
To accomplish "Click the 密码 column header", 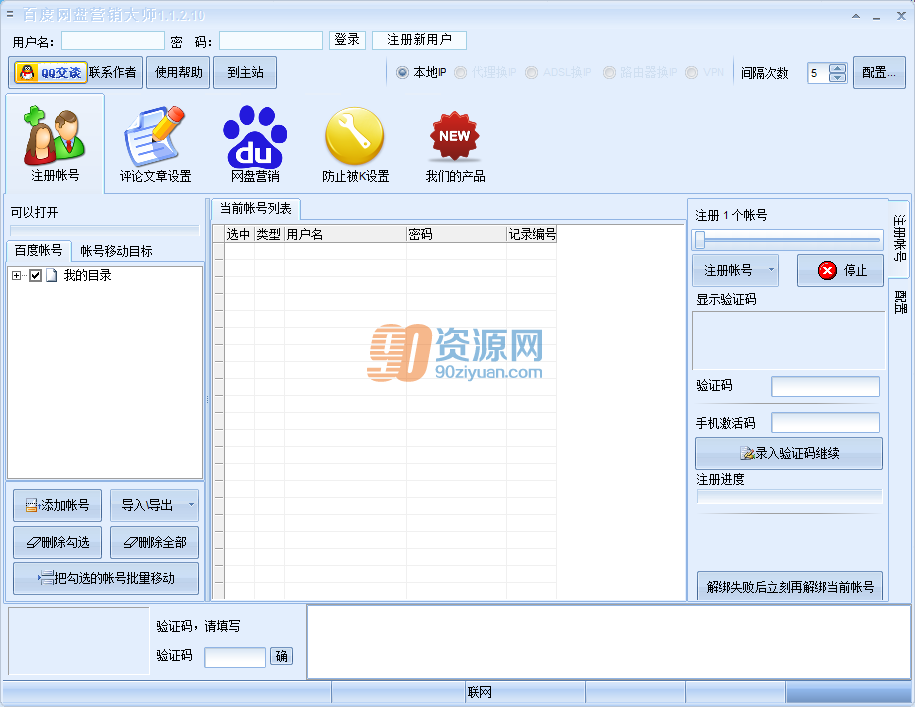I will (456, 234).
